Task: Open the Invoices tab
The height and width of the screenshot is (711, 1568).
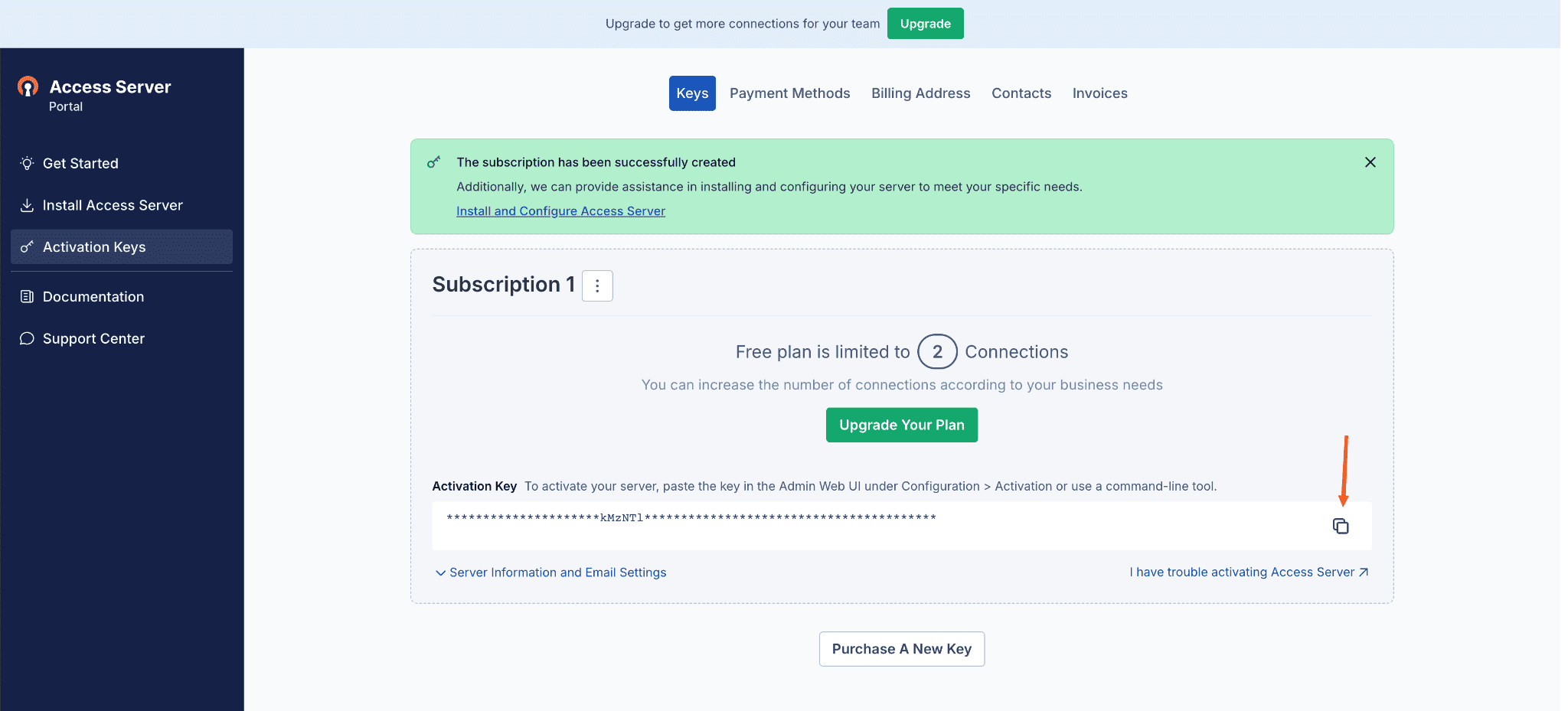Action: pyautogui.click(x=1099, y=93)
